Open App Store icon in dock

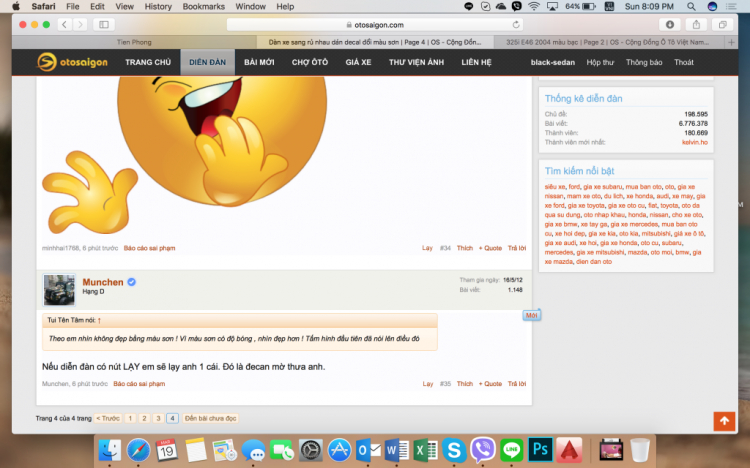pos(339,450)
